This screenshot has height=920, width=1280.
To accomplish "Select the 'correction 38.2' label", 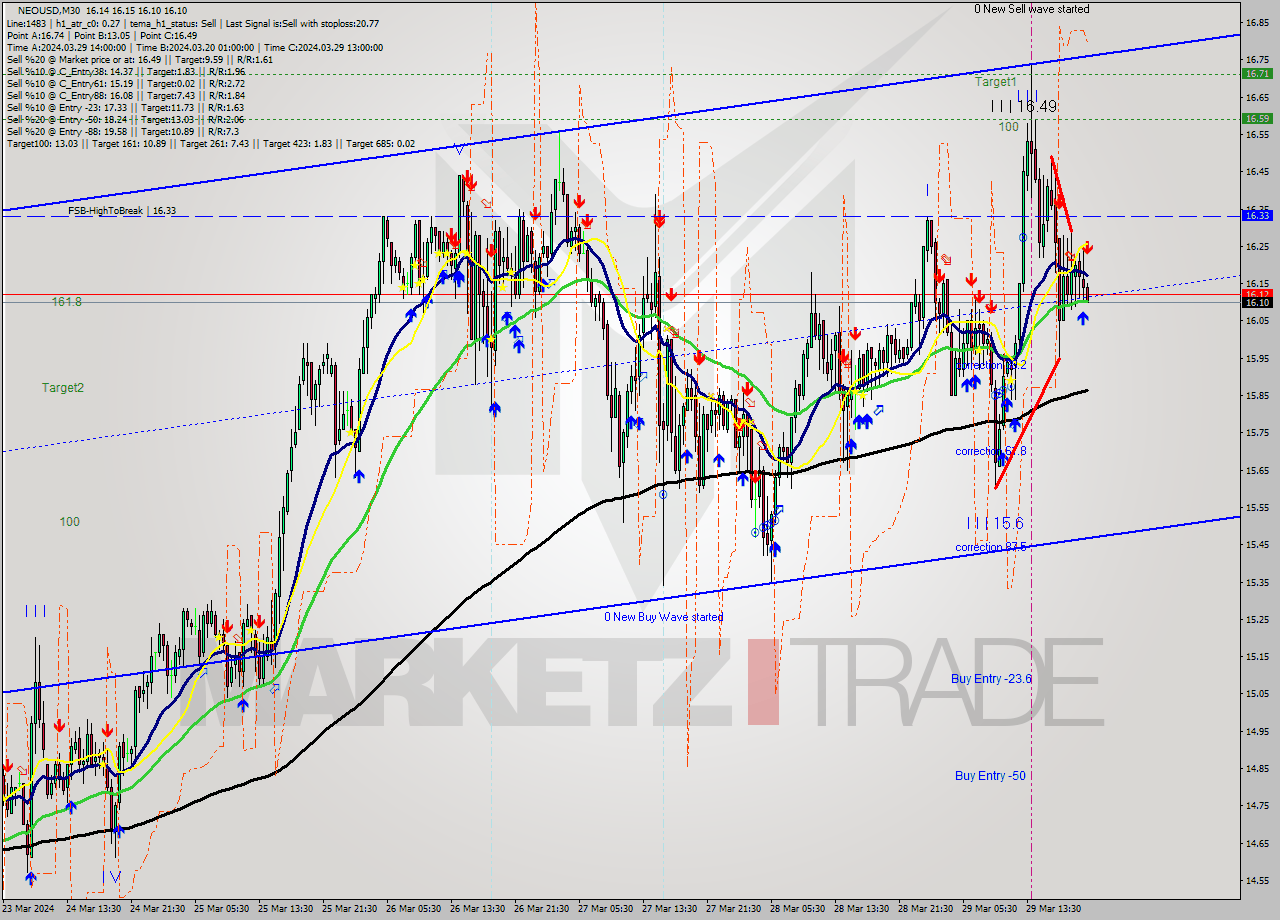I will [991, 366].
